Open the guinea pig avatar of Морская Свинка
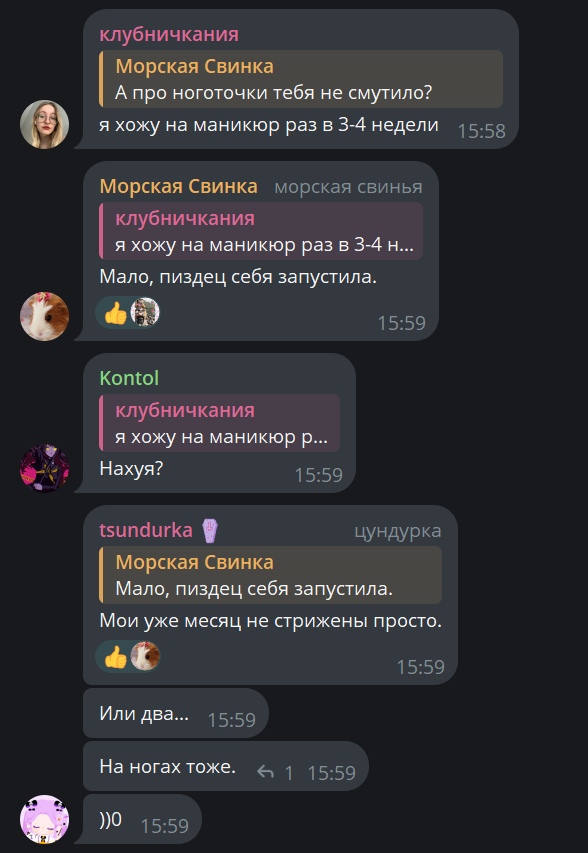This screenshot has height=853, width=588. [45, 316]
